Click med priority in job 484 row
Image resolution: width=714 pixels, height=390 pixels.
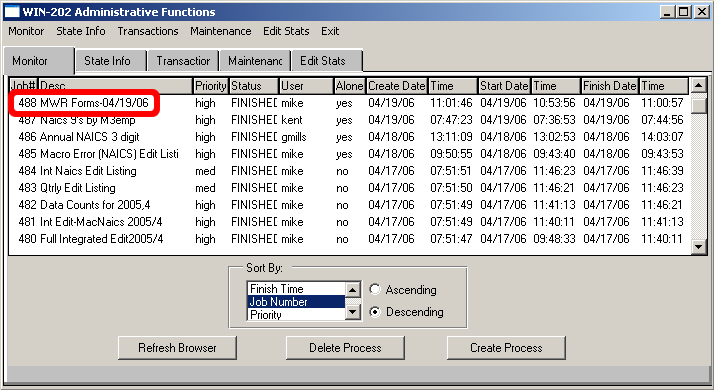tap(205, 171)
